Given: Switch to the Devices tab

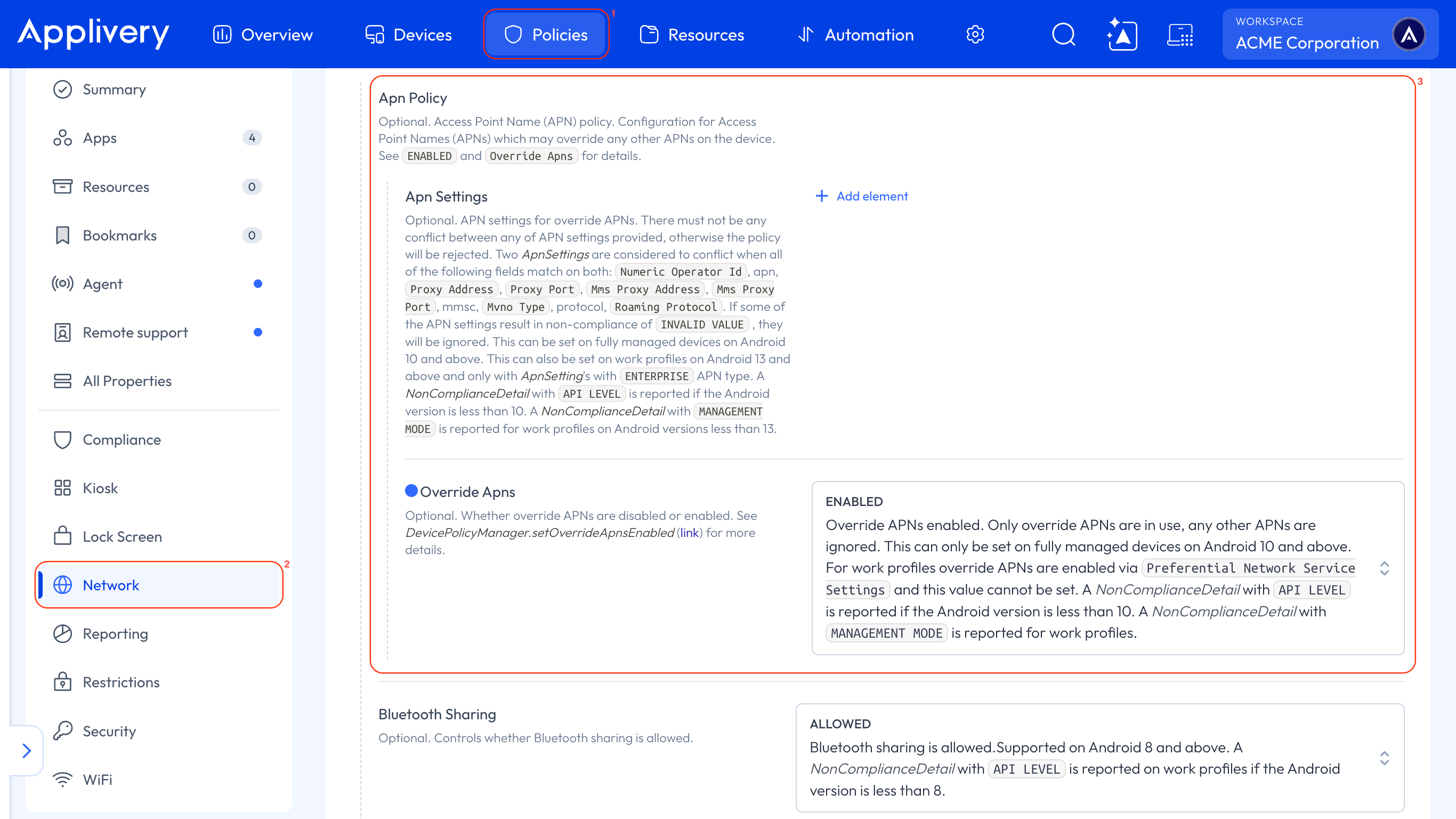Looking at the screenshot, I should click(408, 35).
